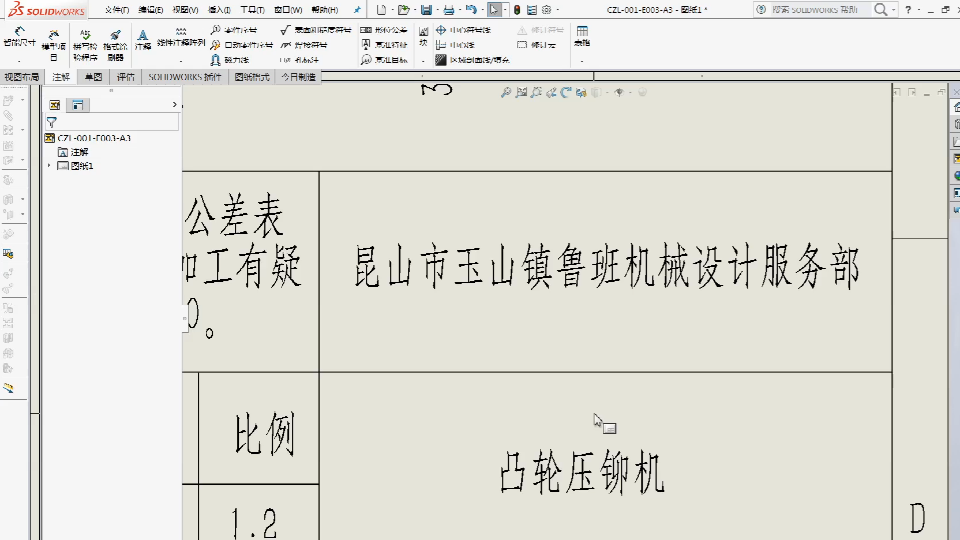This screenshot has width=960, height=540.
Task: Click the Open file icon
Action: point(403,10)
